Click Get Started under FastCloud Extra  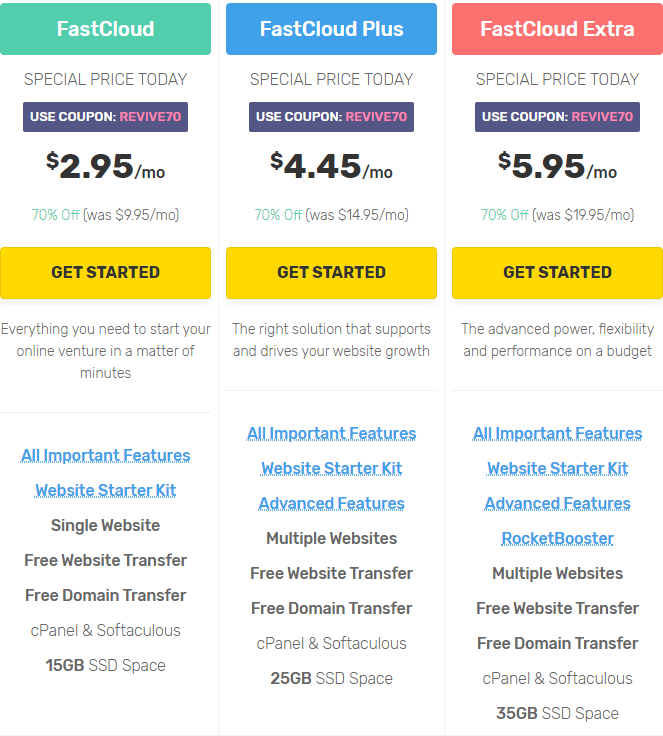[557, 272]
